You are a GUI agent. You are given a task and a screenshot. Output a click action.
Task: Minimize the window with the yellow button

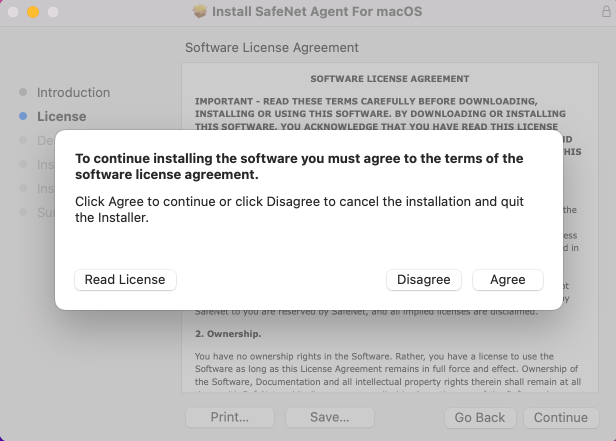(32, 12)
